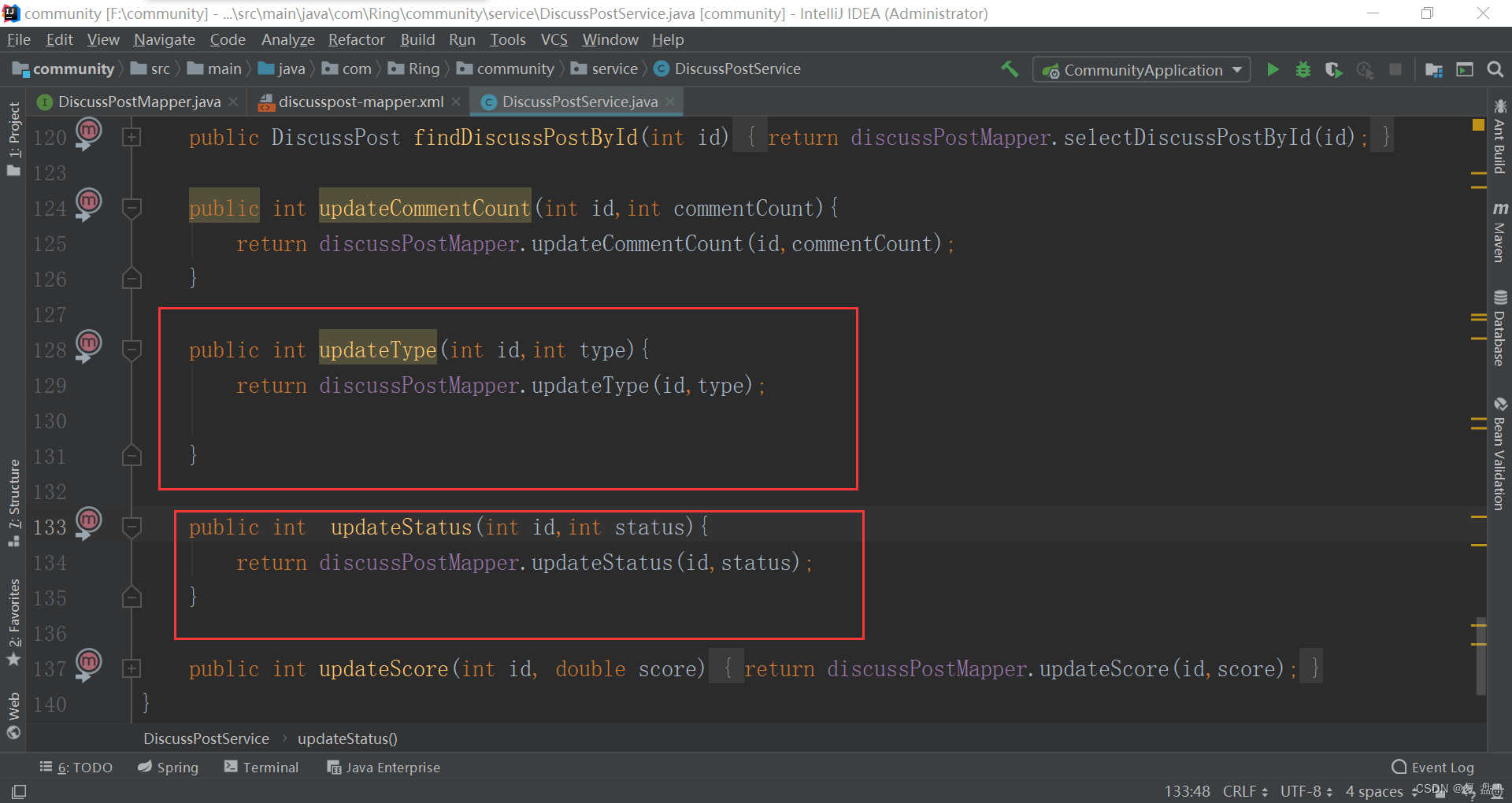Click gutter method icon on line 124
The height and width of the screenshot is (803, 1512).
click(x=88, y=204)
